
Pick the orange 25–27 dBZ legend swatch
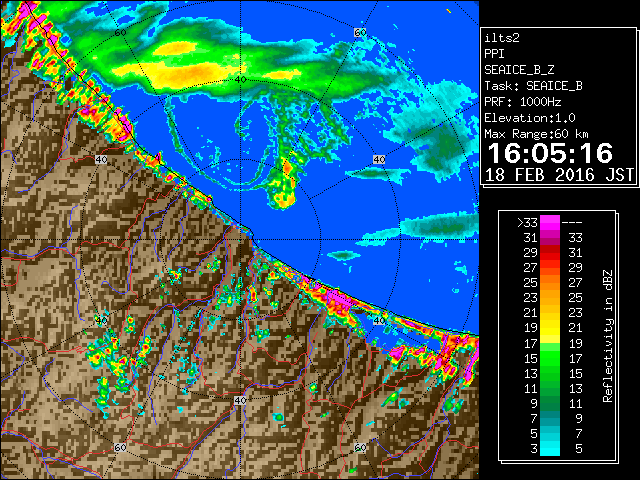pyautogui.click(x=550, y=283)
